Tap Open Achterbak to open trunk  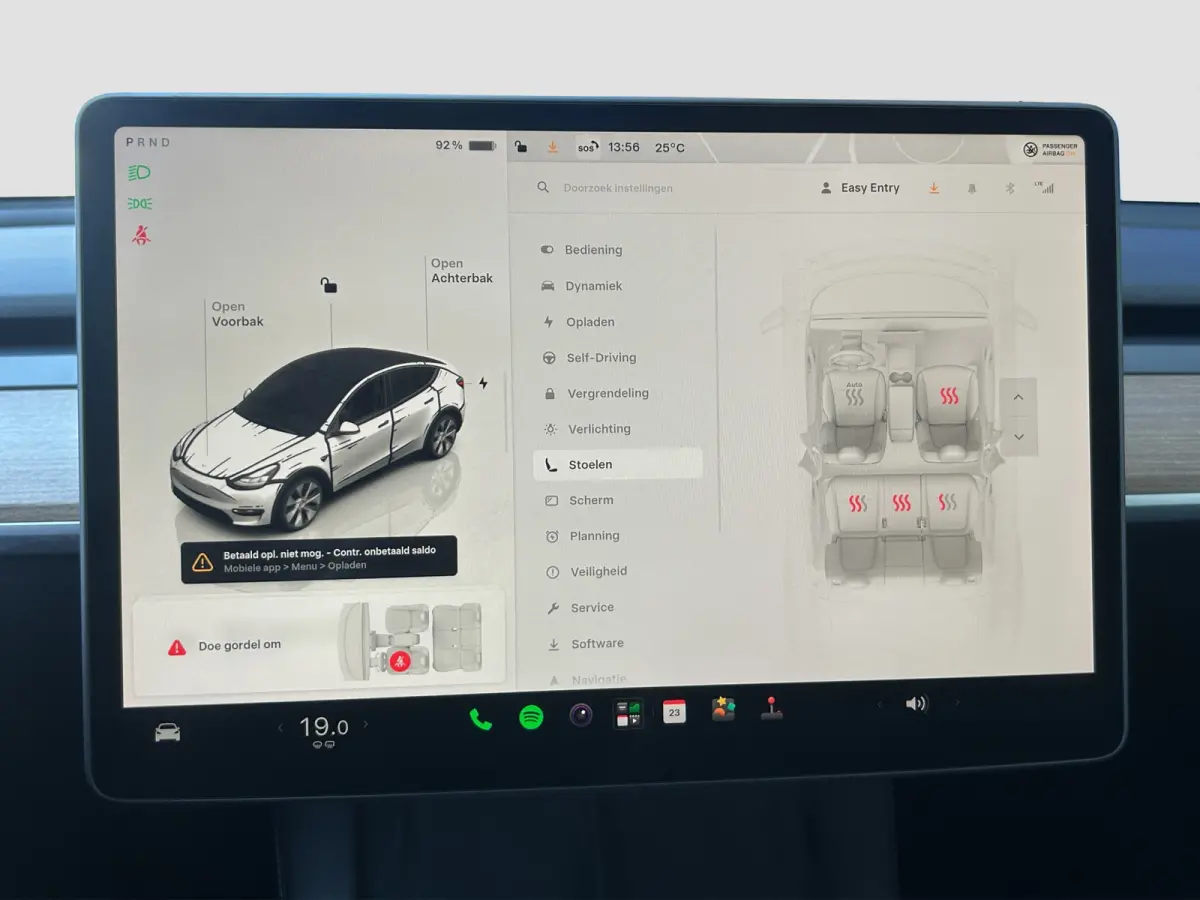click(x=461, y=271)
